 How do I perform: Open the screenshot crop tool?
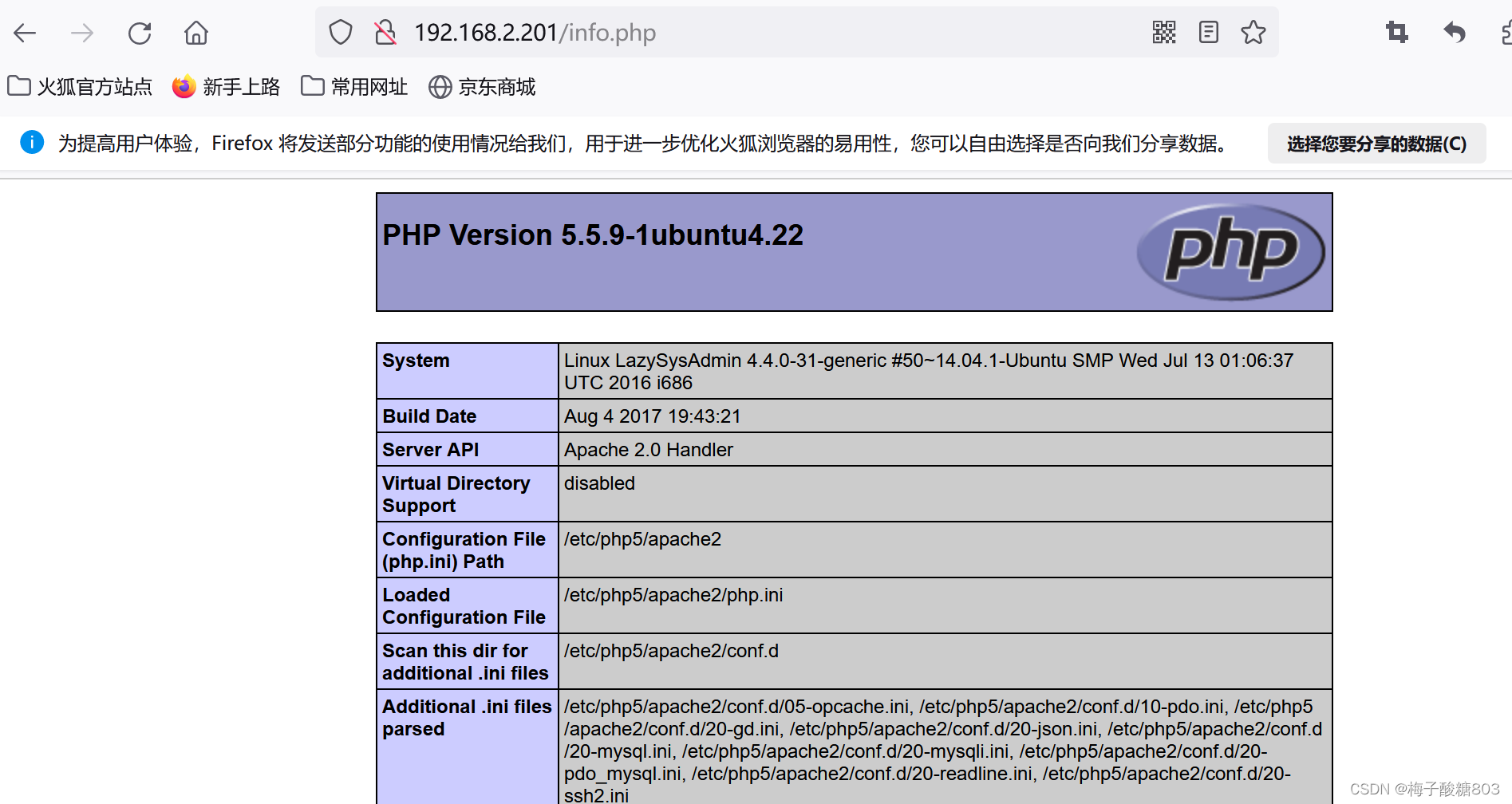point(1397,33)
